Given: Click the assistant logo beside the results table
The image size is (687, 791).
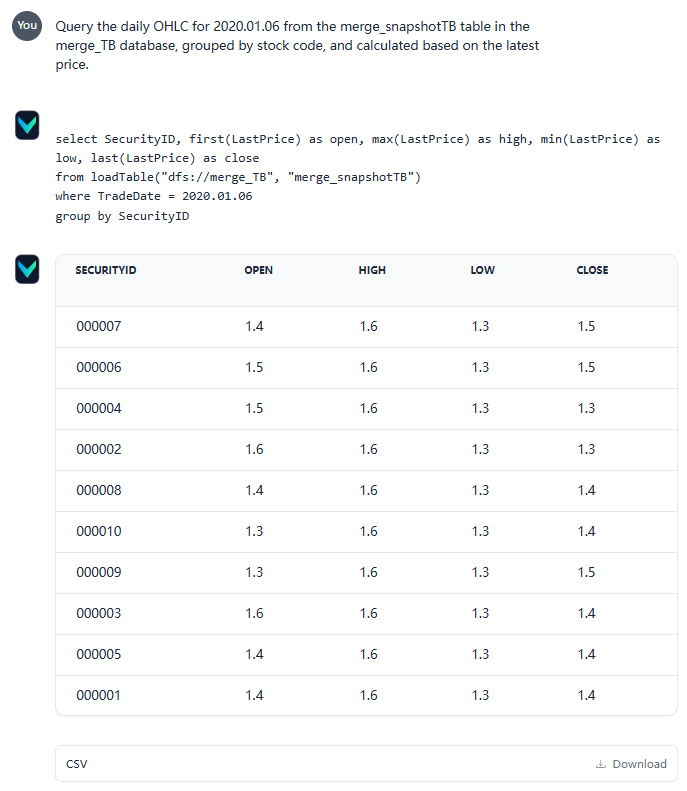Looking at the screenshot, I should click(x=27, y=268).
